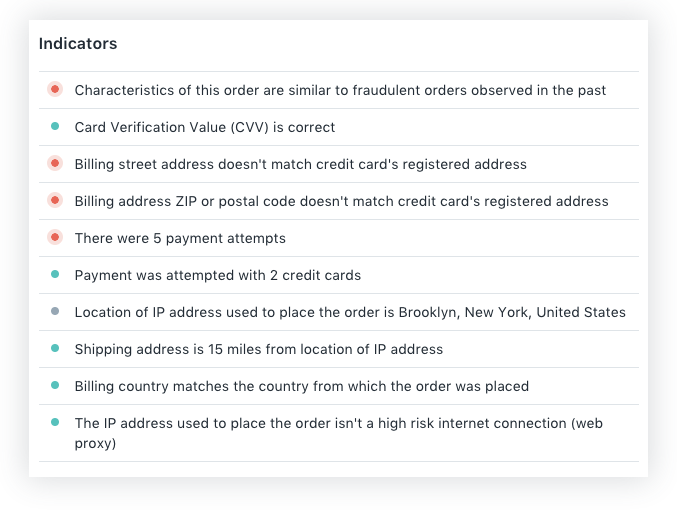This screenshot has width=677, height=513.
Task: Click green dot next to CVV is correct
Action: point(55,126)
